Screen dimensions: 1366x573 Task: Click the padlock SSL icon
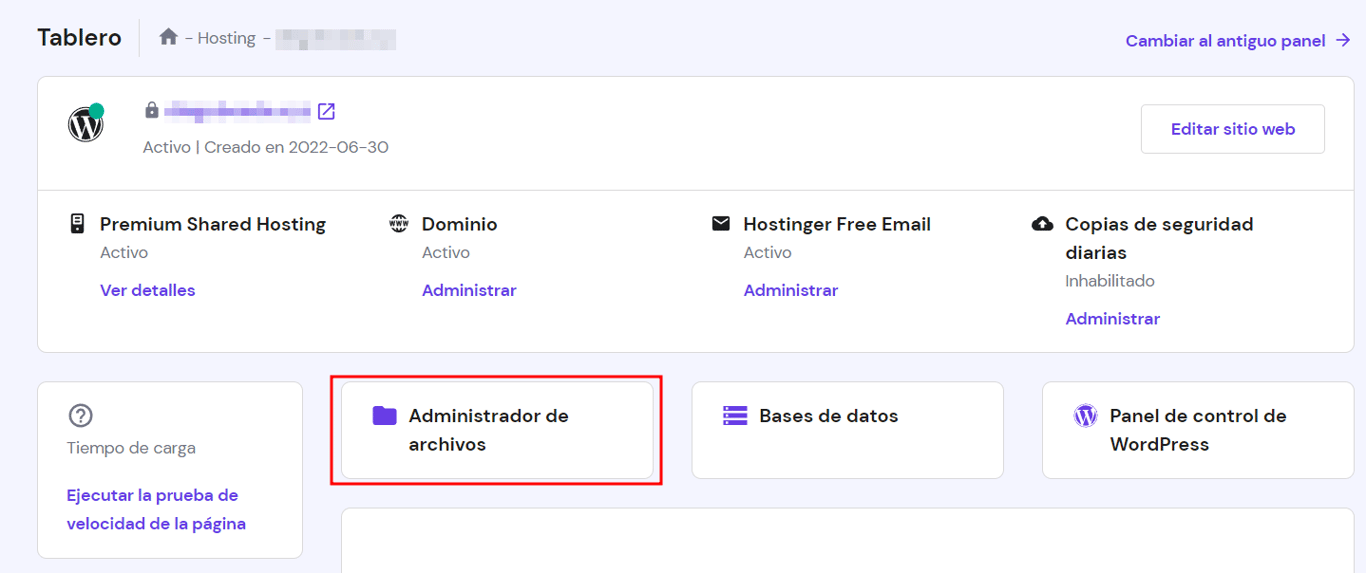152,110
